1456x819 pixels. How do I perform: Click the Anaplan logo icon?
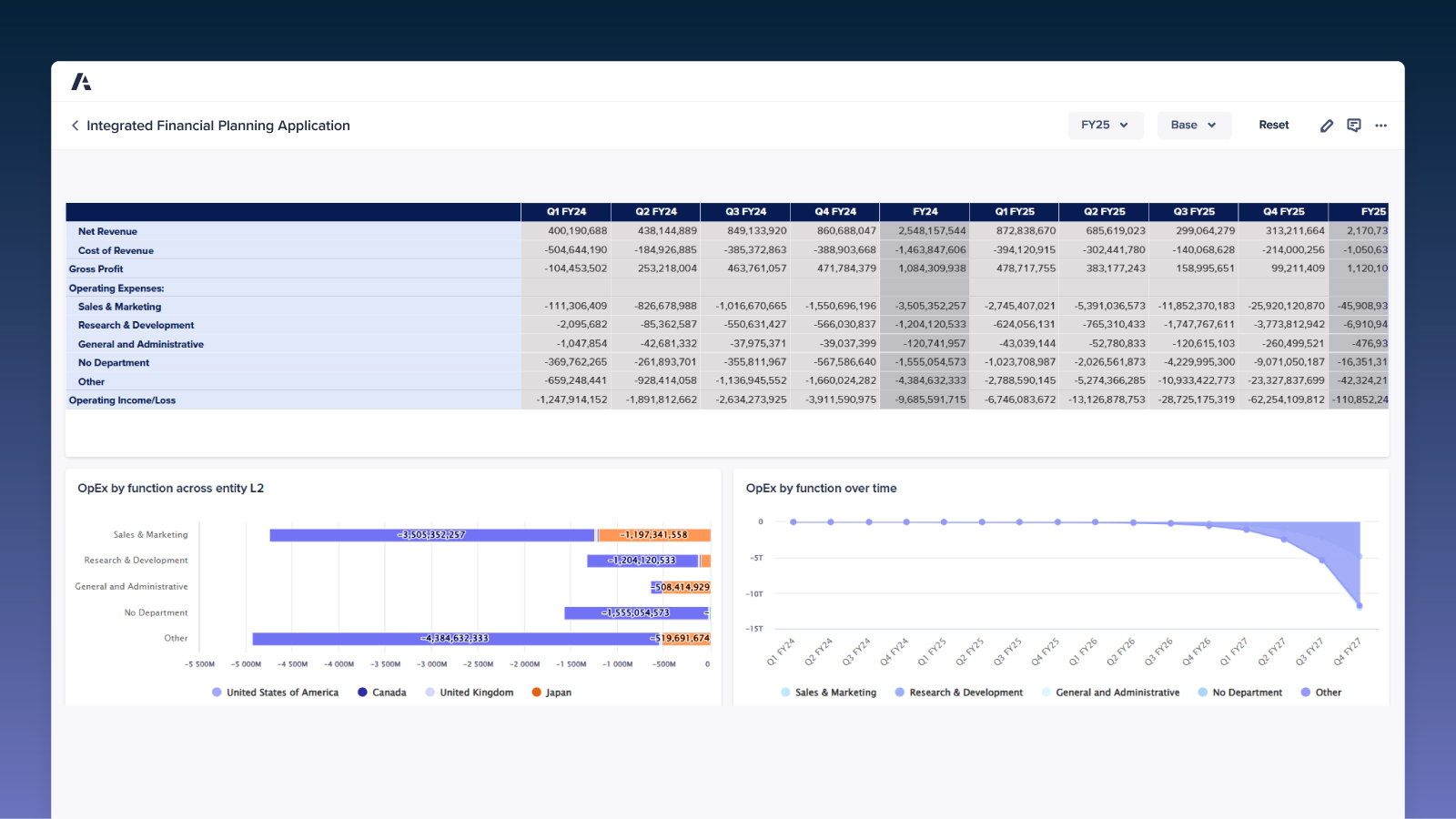click(81, 82)
